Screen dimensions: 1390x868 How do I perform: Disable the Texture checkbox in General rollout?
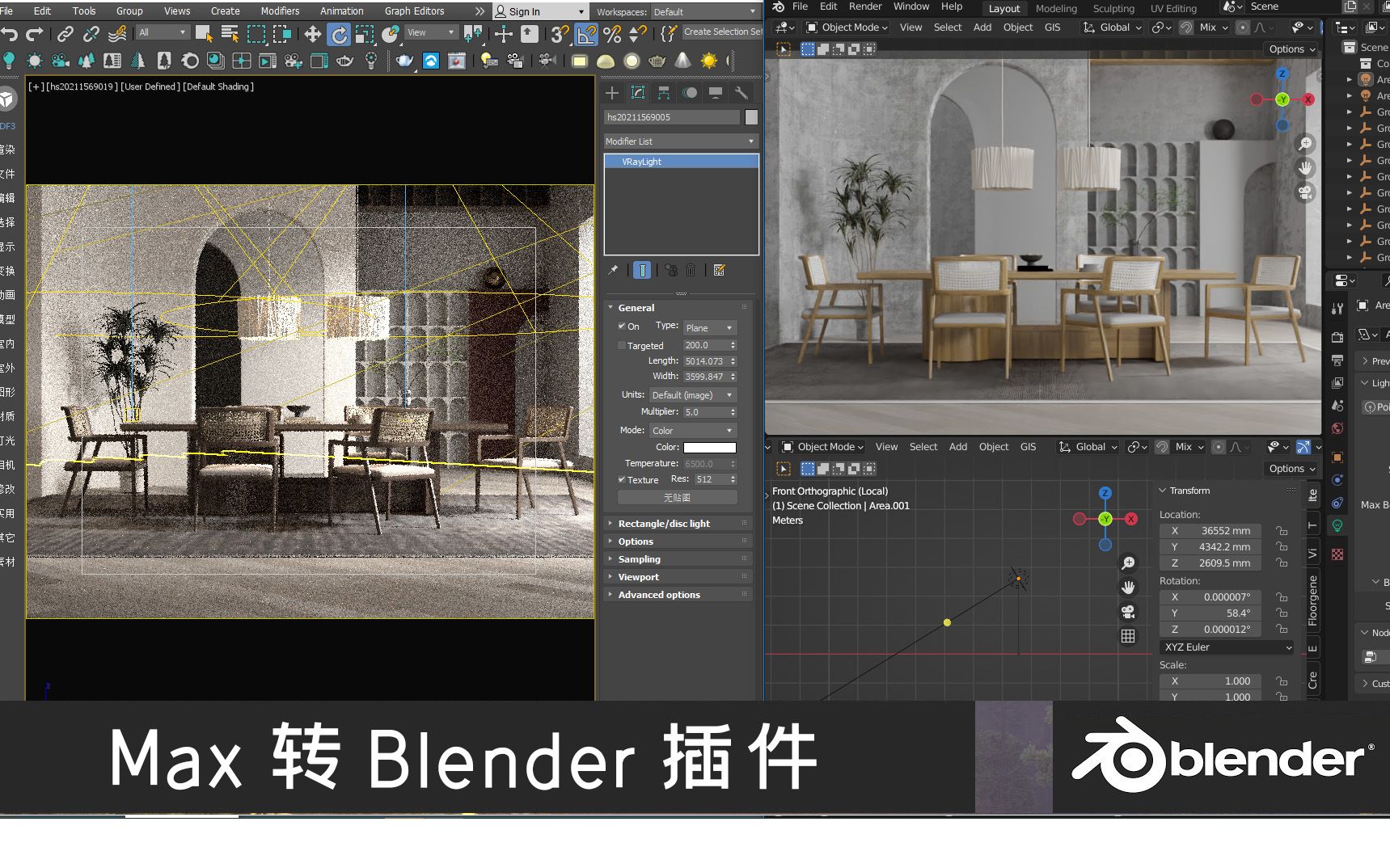coord(621,479)
